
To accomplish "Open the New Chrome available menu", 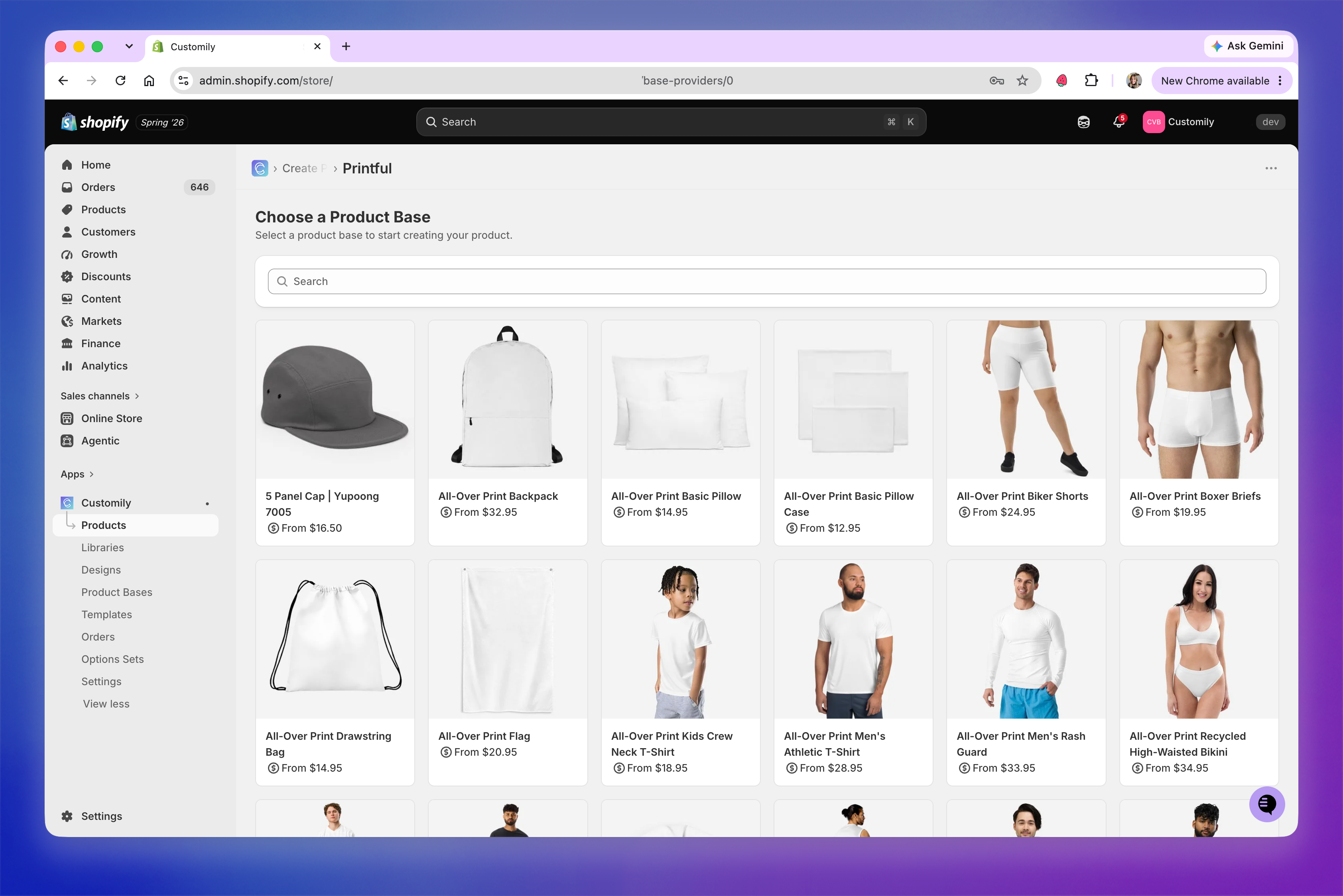I will 1222,81.
